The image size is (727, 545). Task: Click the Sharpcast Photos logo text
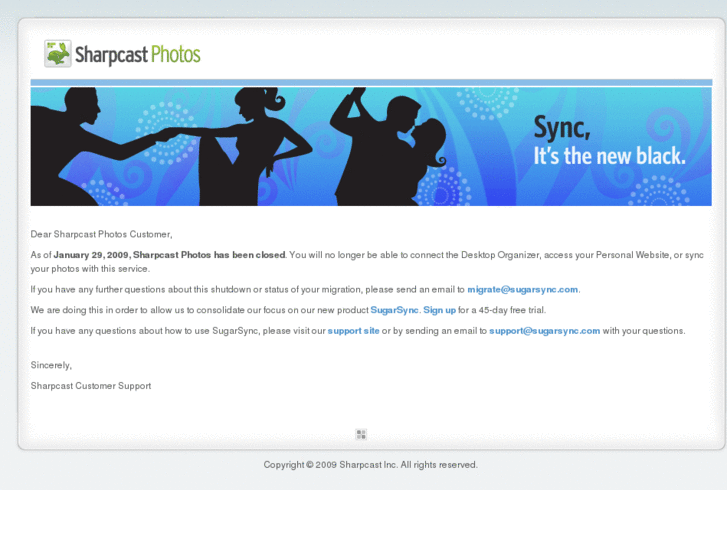pyautogui.click(x=138, y=55)
